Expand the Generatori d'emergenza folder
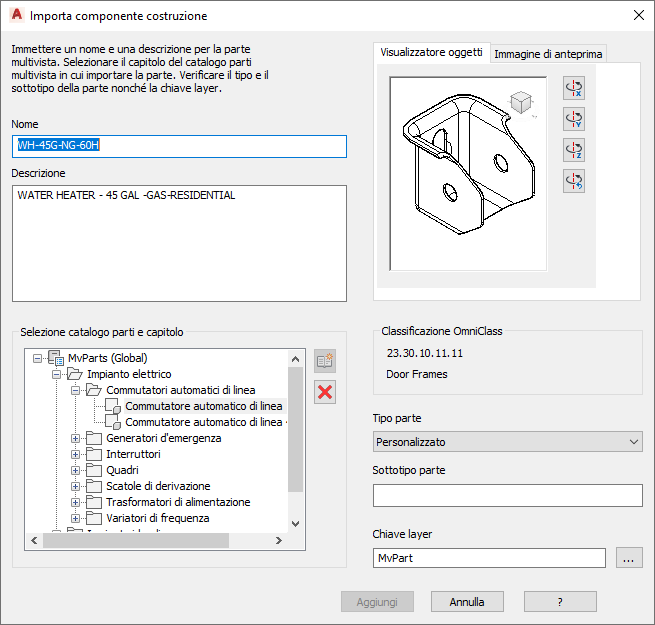Viewport: 655px width, 625px height. (76, 438)
